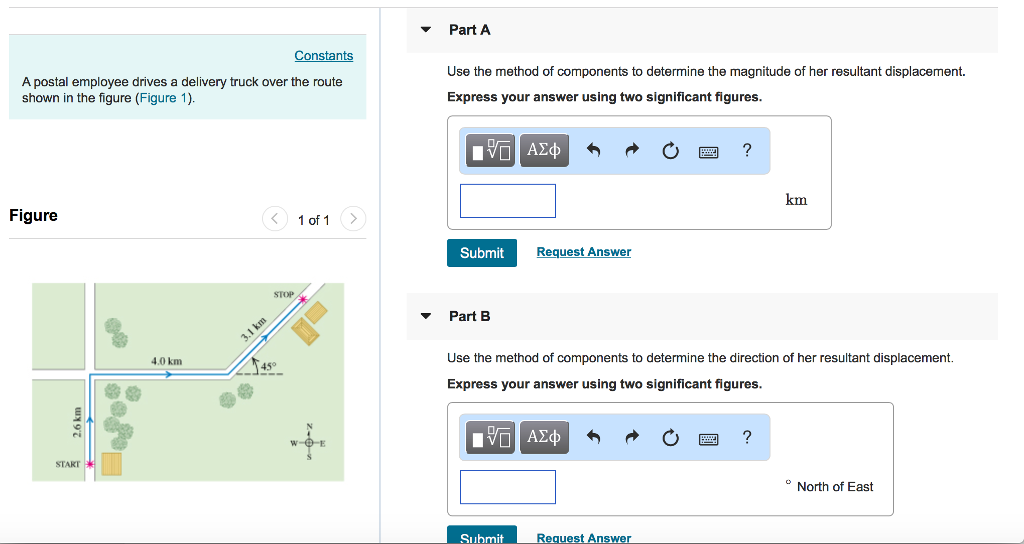This screenshot has width=1024, height=544.
Task: Redo entry in Part A toolbar
Action: coord(632,151)
